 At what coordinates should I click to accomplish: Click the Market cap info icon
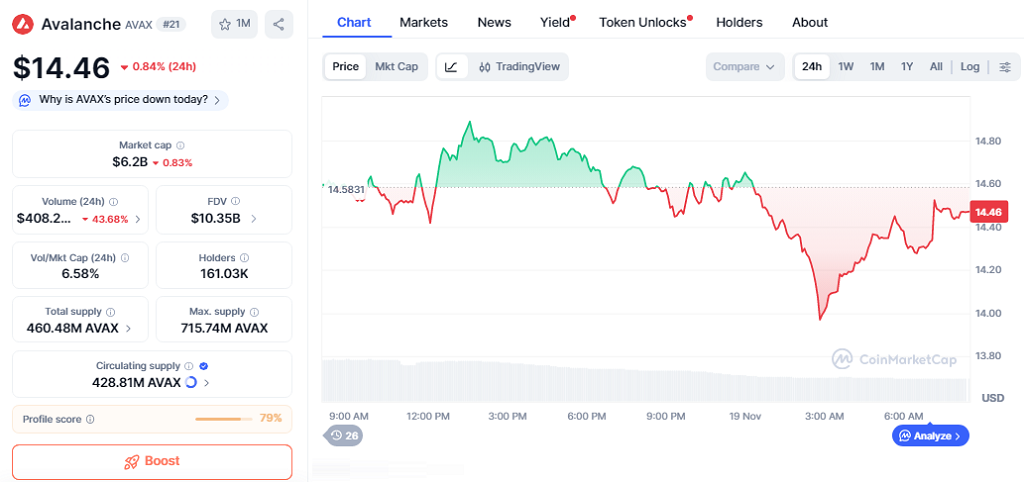pyautogui.click(x=180, y=146)
